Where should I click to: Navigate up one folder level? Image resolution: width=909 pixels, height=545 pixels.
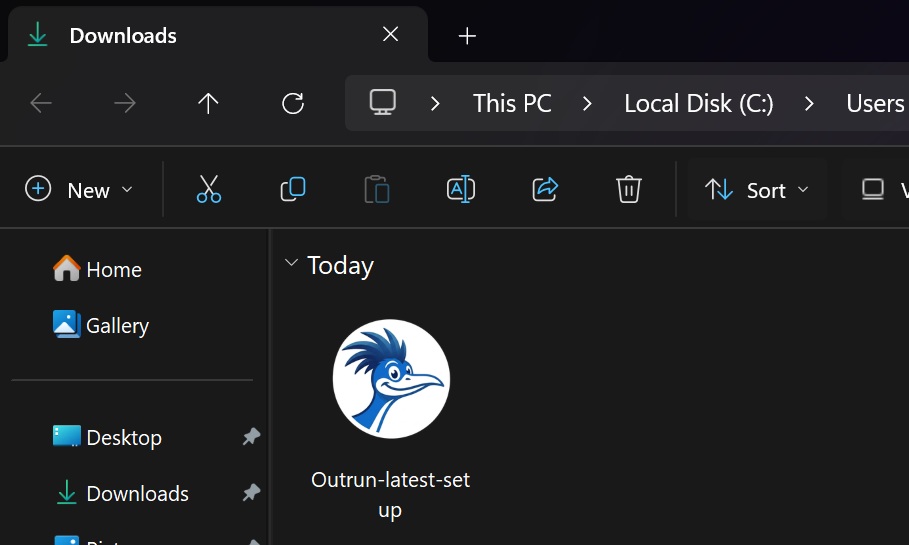tap(208, 104)
